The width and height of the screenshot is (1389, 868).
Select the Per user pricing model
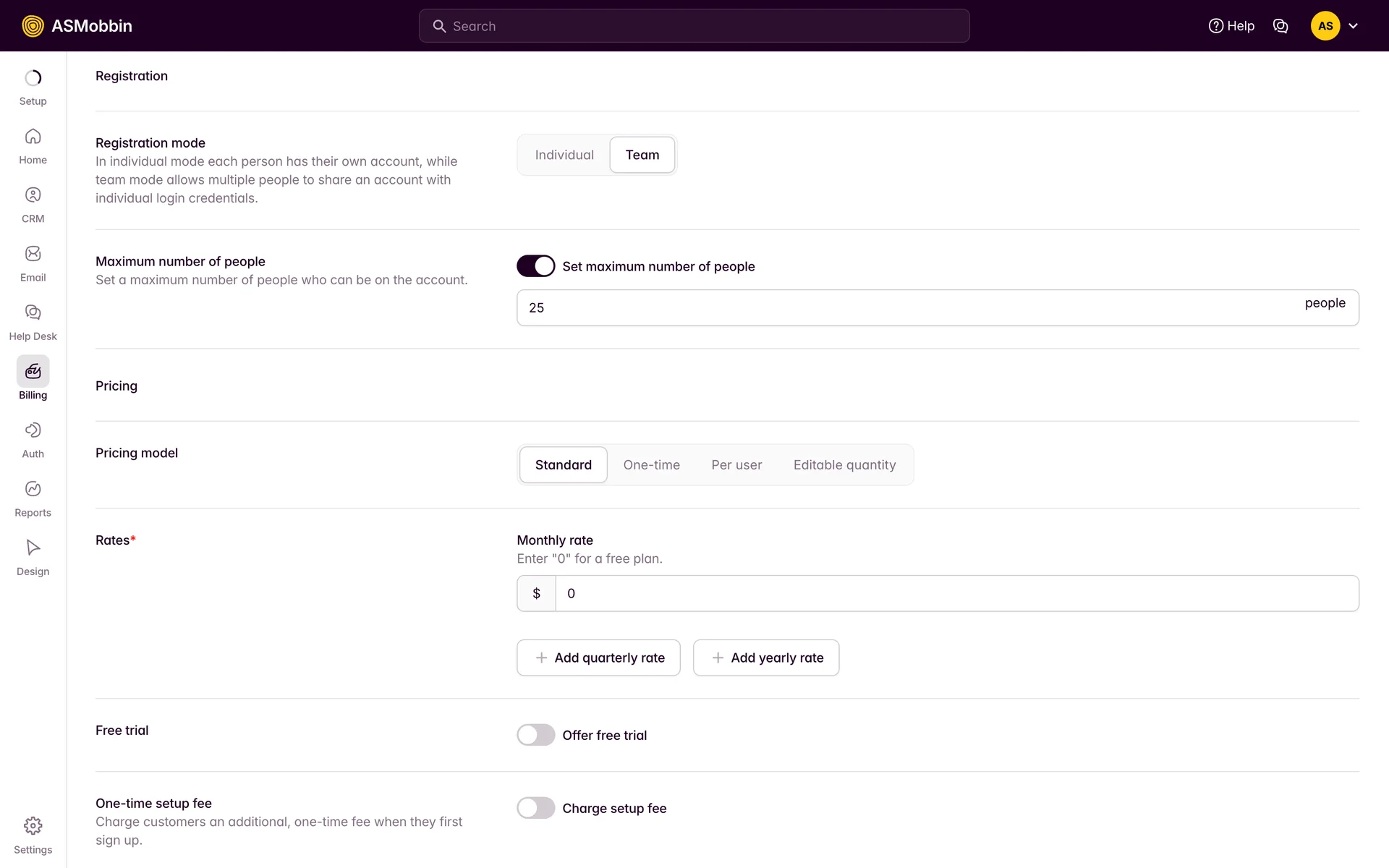[736, 465]
